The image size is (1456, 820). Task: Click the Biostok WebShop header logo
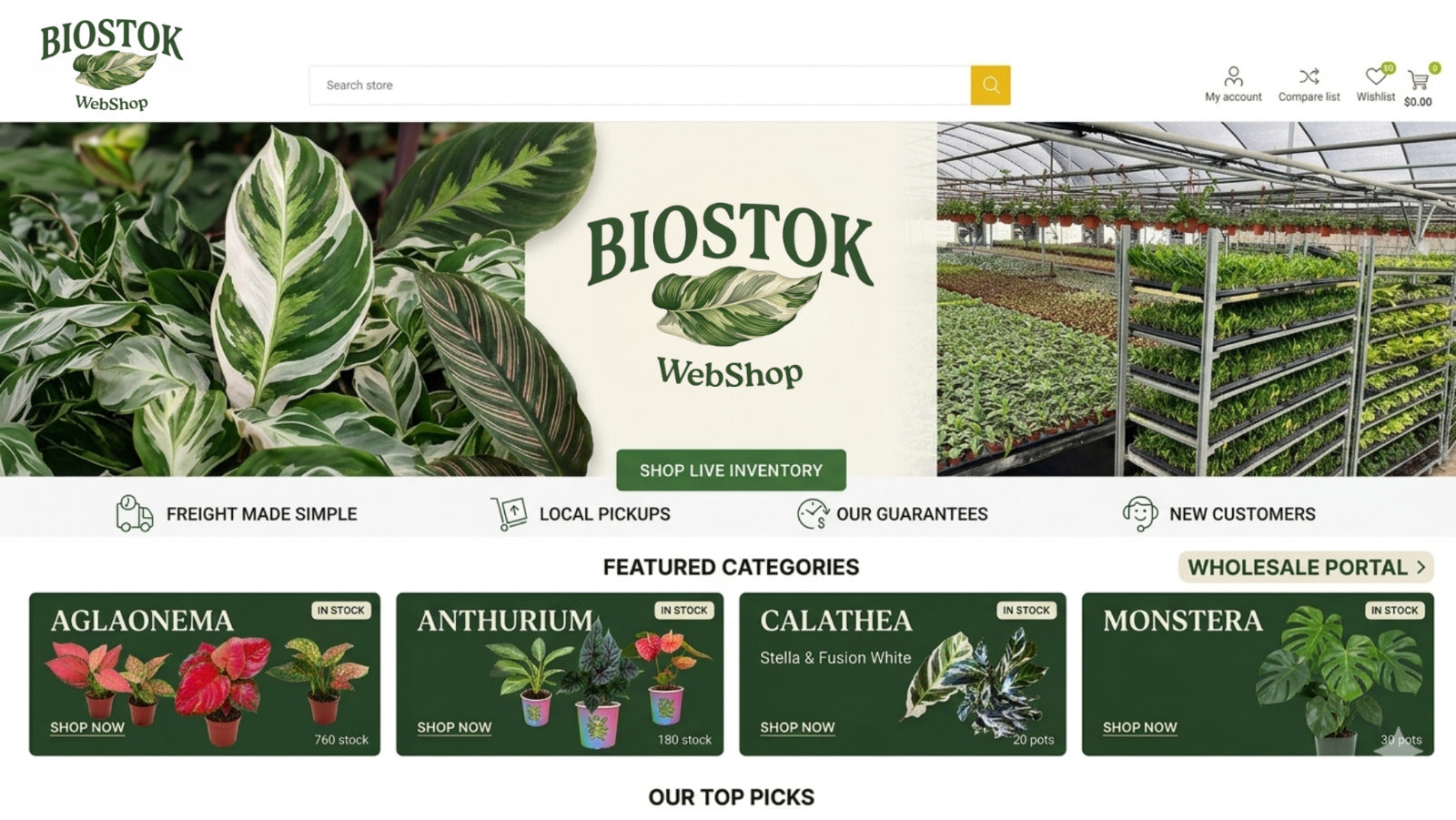[111, 66]
